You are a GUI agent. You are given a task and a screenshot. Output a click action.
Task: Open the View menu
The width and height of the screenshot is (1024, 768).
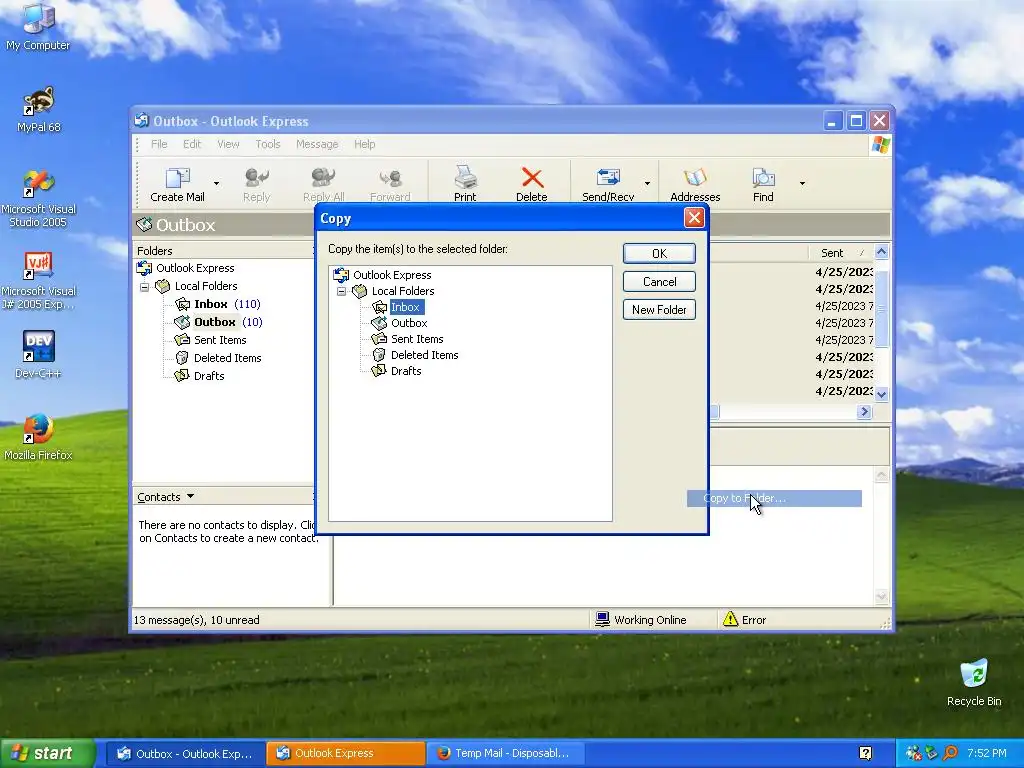(x=228, y=144)
